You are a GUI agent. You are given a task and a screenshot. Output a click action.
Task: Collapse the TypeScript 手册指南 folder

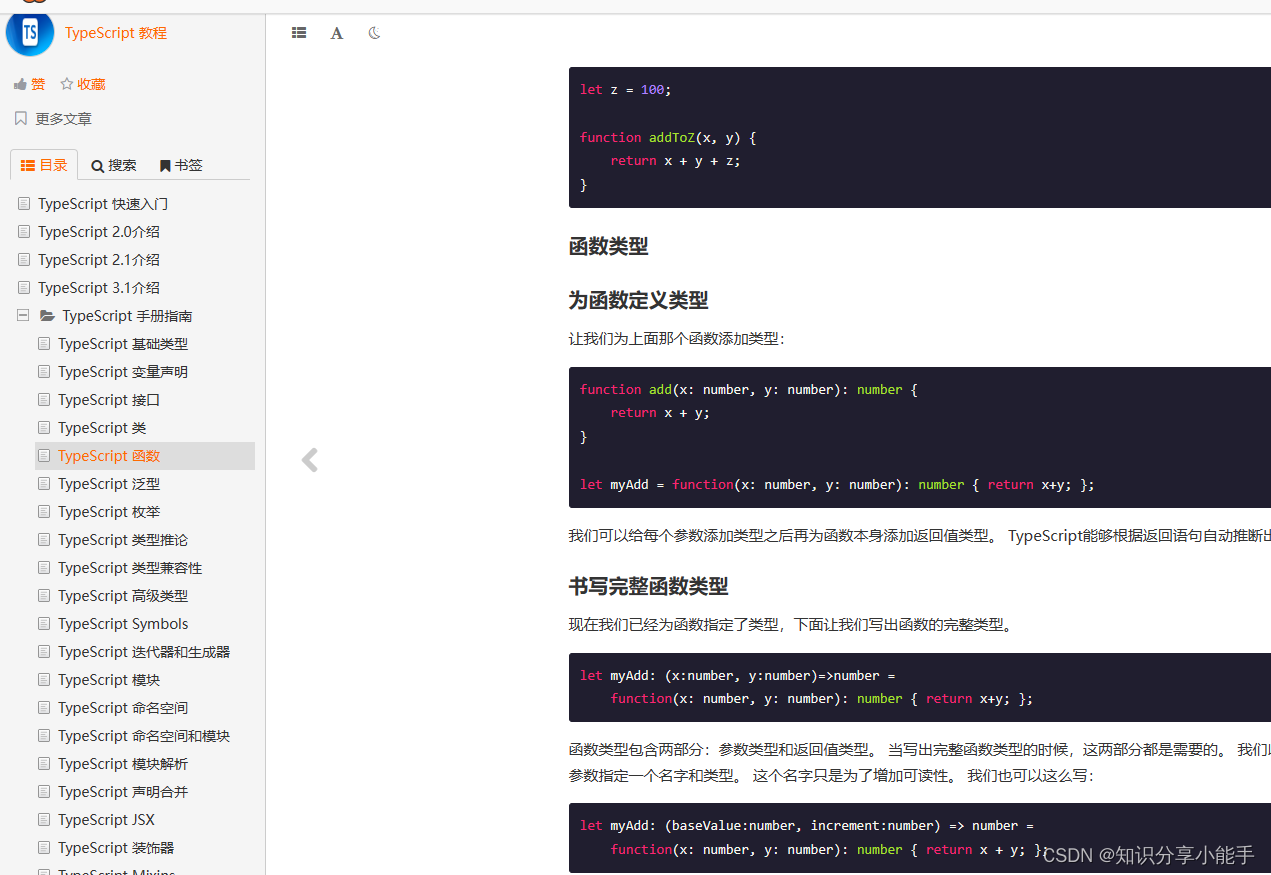click(23, 315)
